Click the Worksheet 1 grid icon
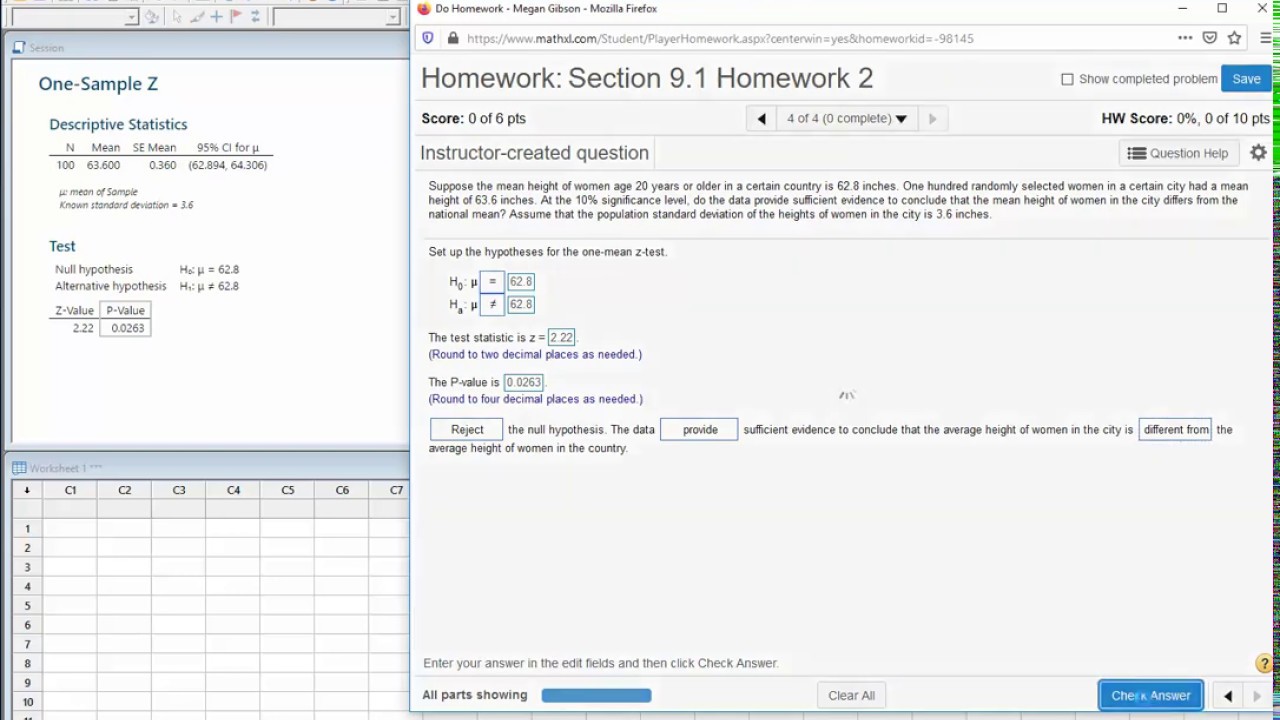 [x=19, y=468]
